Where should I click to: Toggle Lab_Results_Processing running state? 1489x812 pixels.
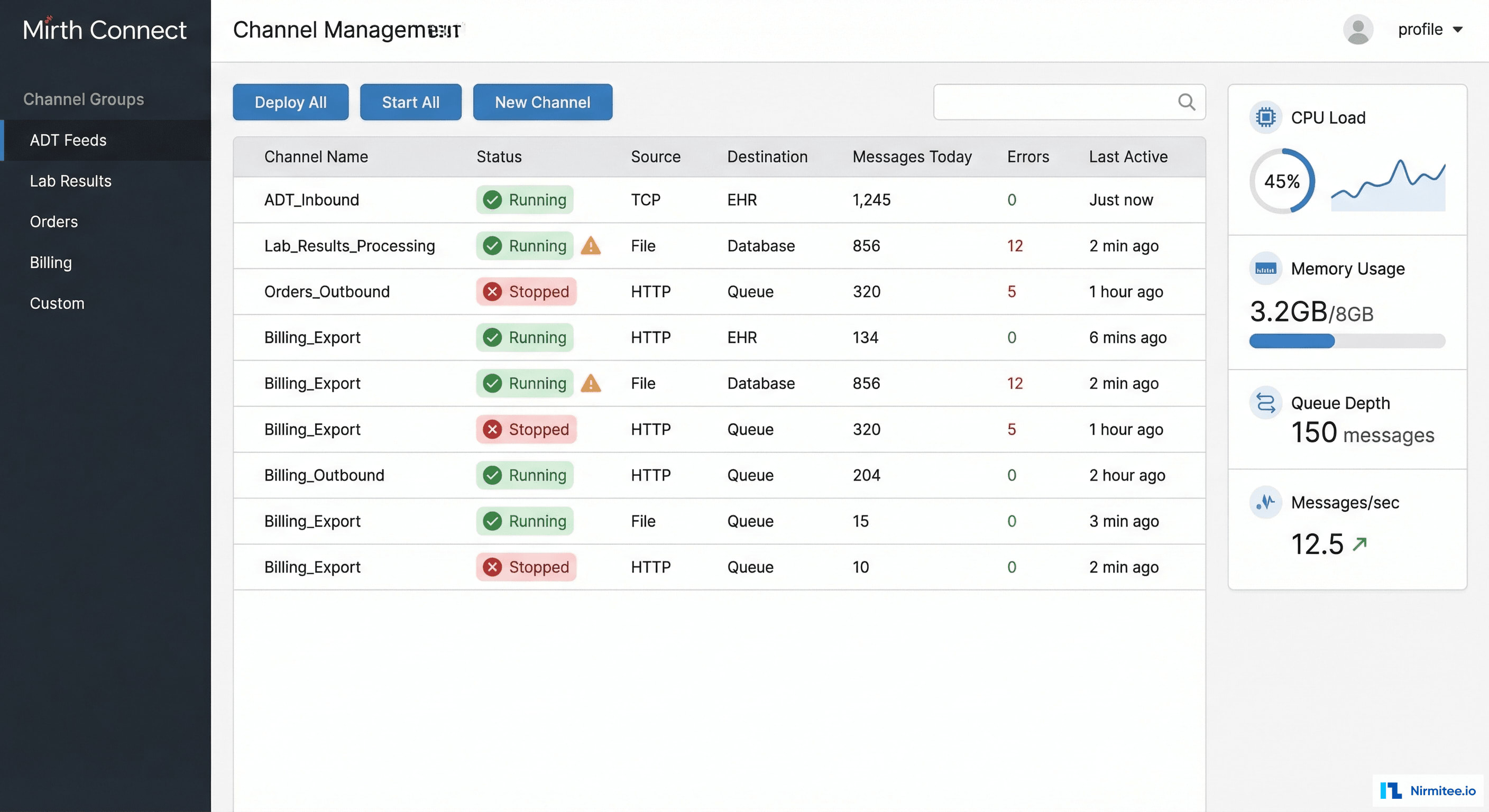point(525,246)
